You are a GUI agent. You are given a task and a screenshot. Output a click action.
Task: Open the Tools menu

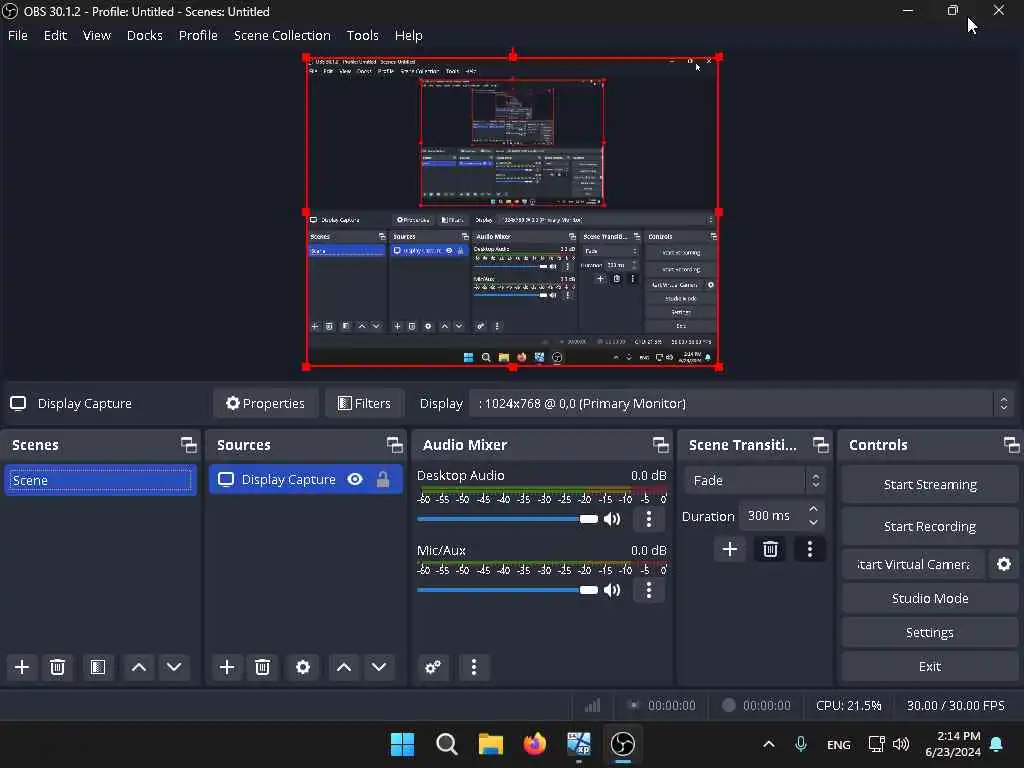tap(362, 35)
